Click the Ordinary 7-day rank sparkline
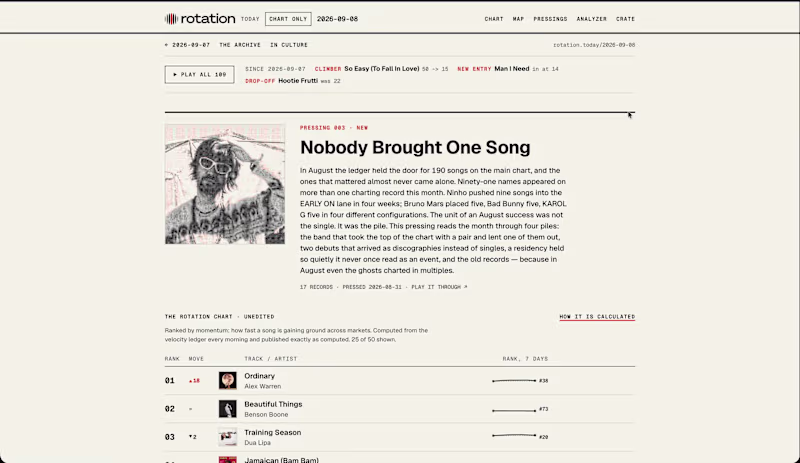This screenshot has height=463, width=800. (514, 381)
